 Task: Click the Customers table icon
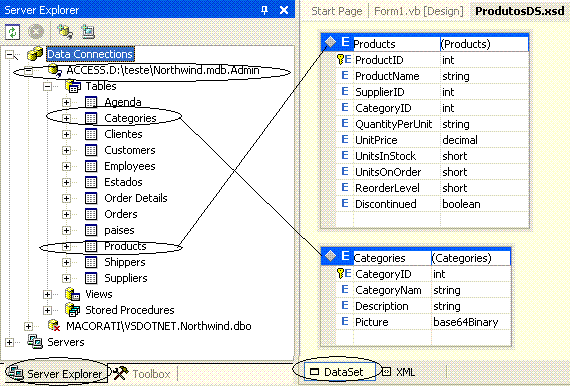[x=91, y=150]
